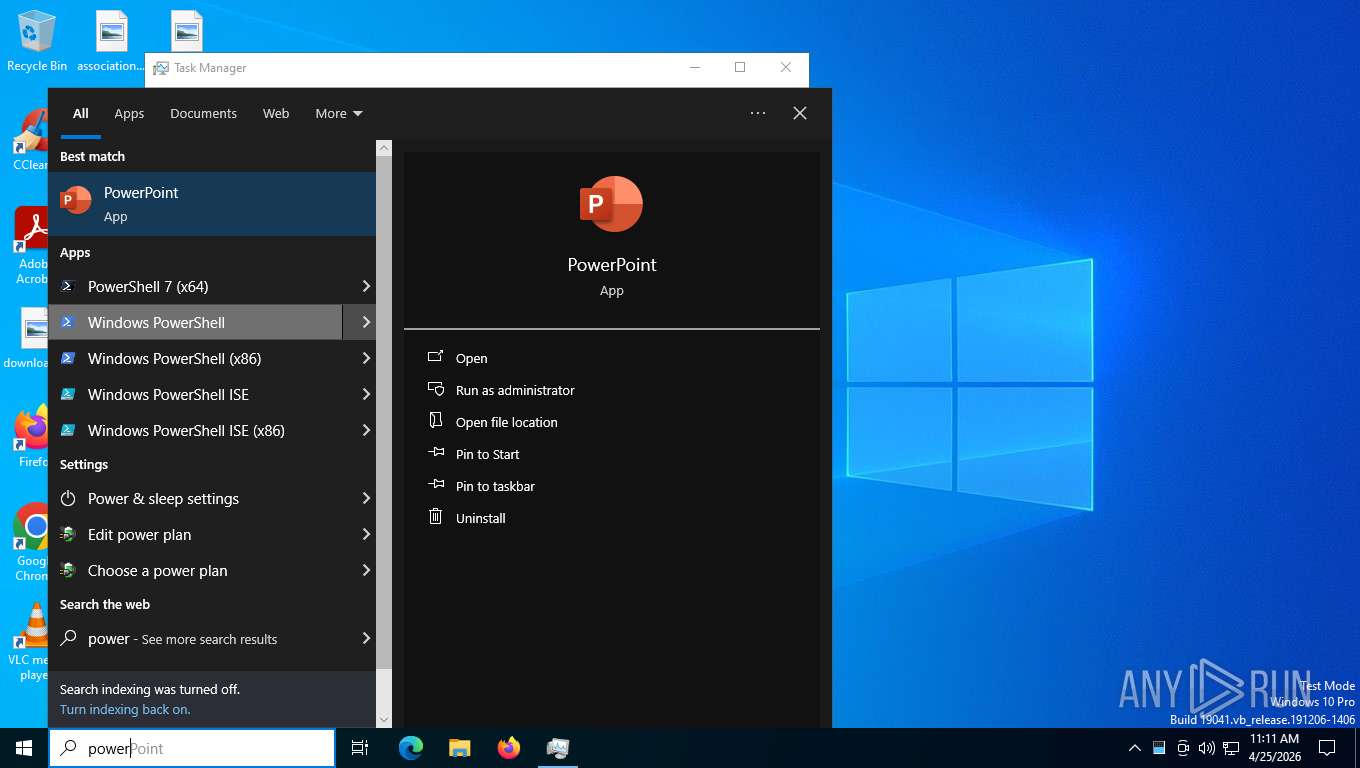Open File Explorer from the taskbar
The height and width of the screenshot is (768, 1360).
point(459,748)
